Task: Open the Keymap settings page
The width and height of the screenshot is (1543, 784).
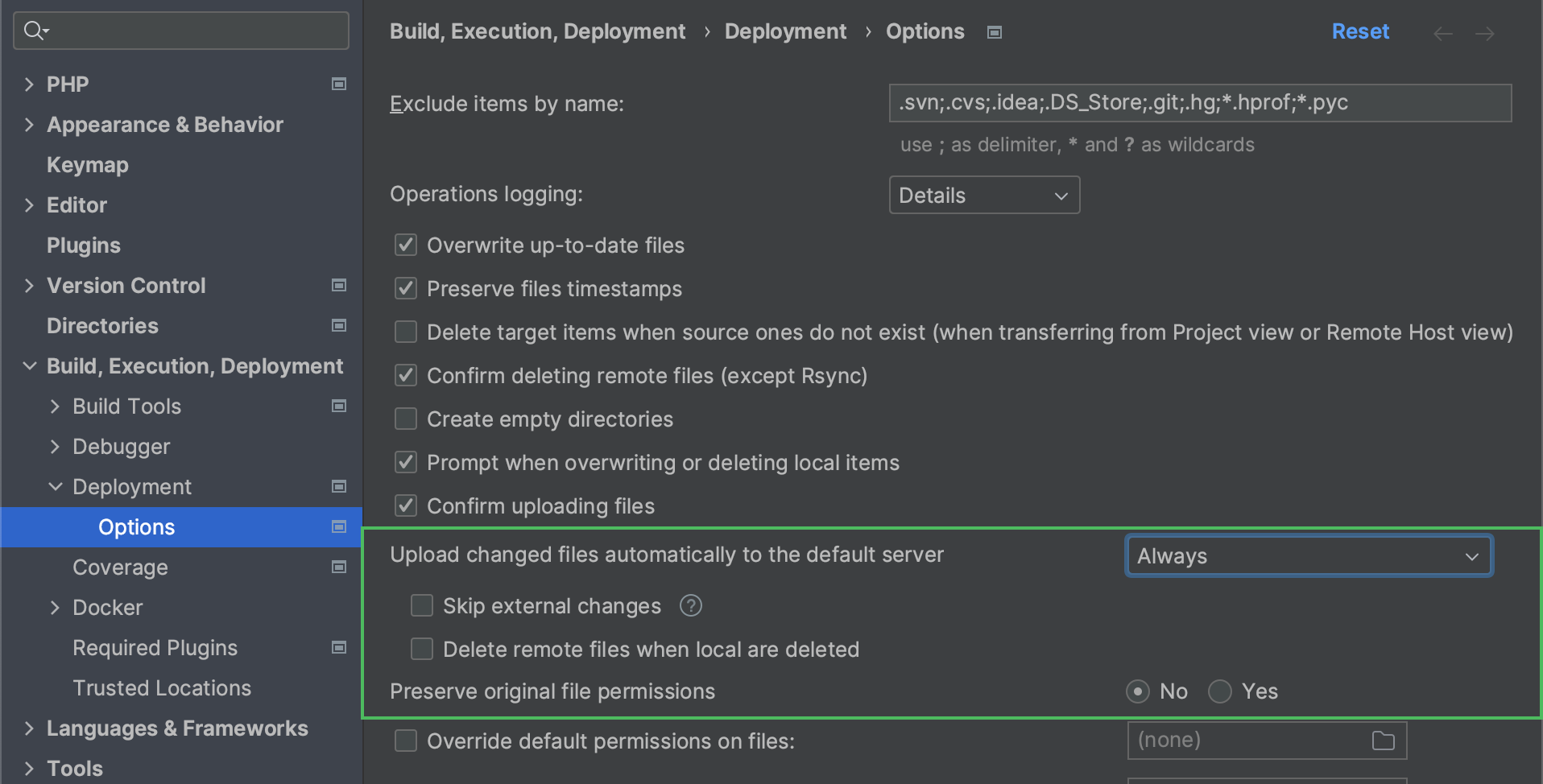Action: (x=88, y=165)
